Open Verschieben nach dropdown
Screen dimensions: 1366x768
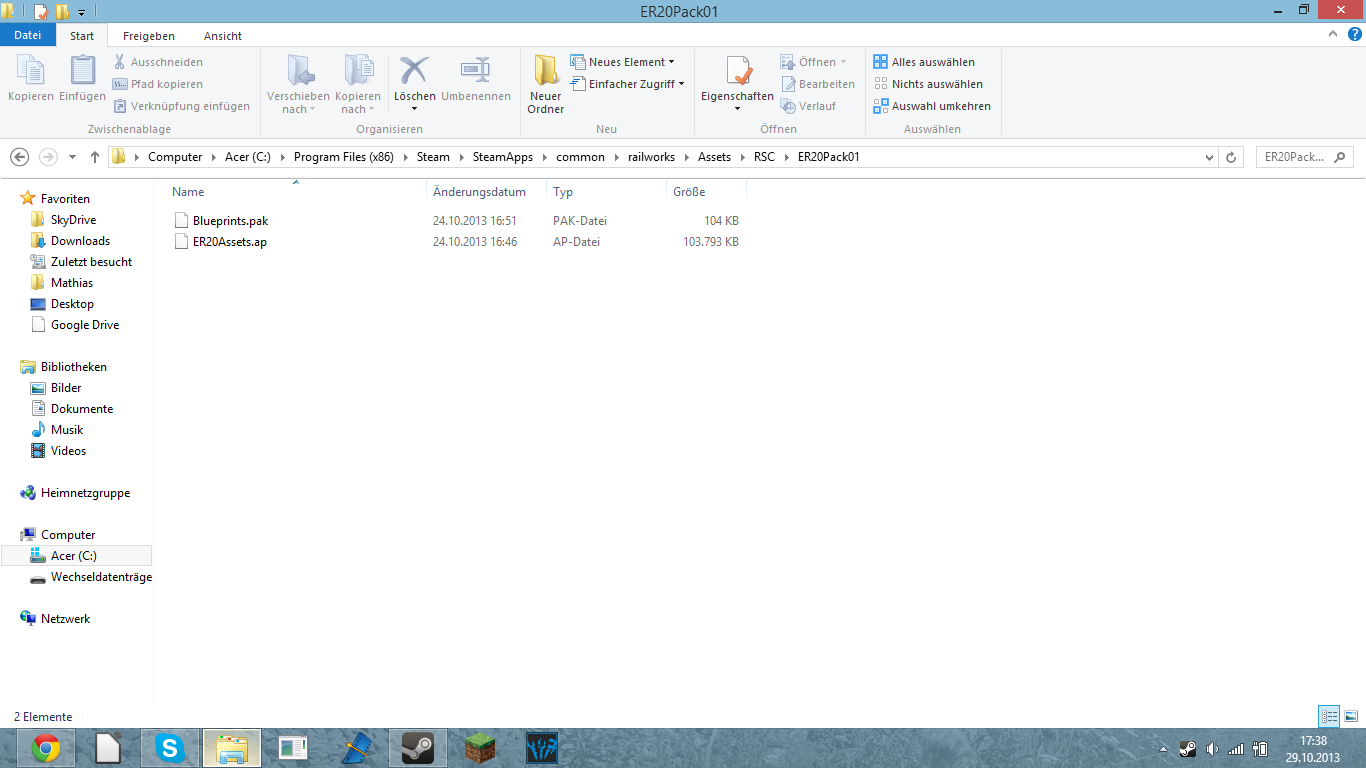click(298, 84)
